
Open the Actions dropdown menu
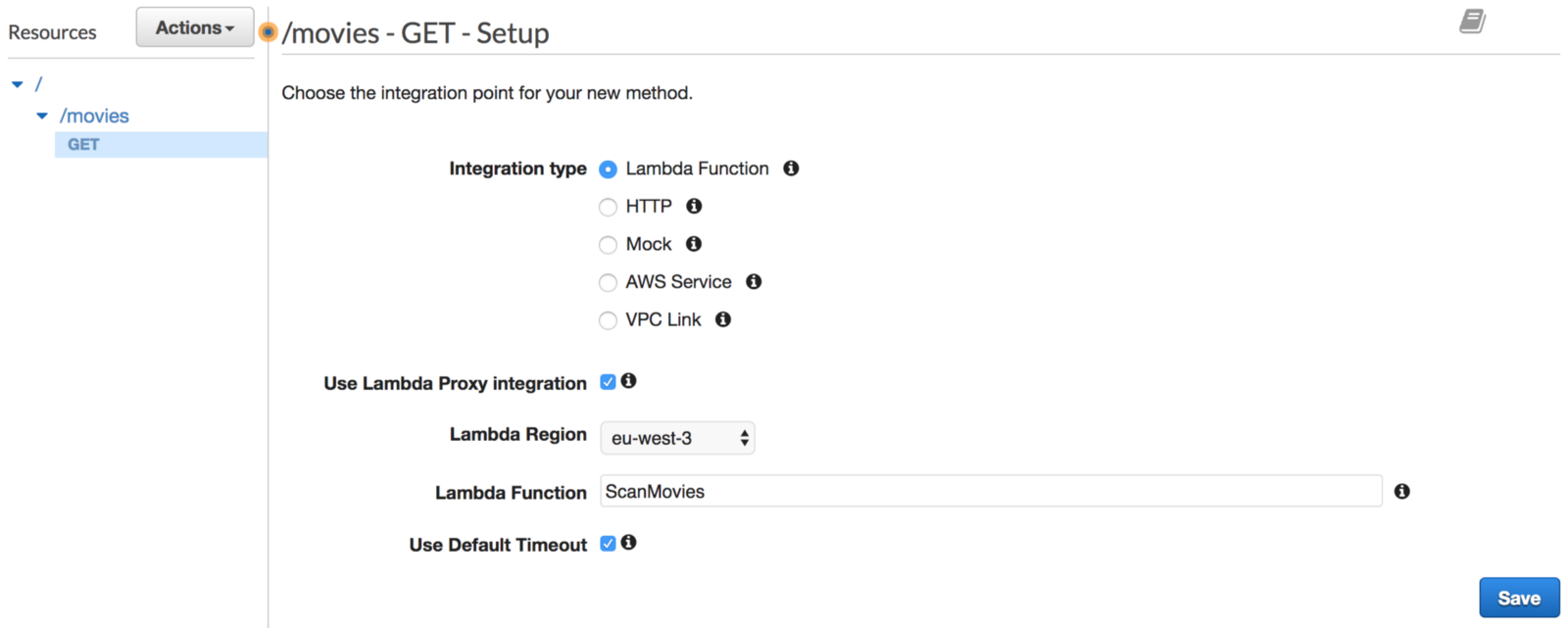pyautogui.click(x=195, y=27)
